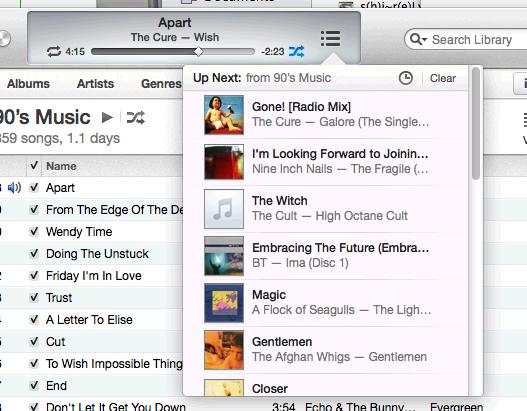Move the playback progress slider knob

199,51
